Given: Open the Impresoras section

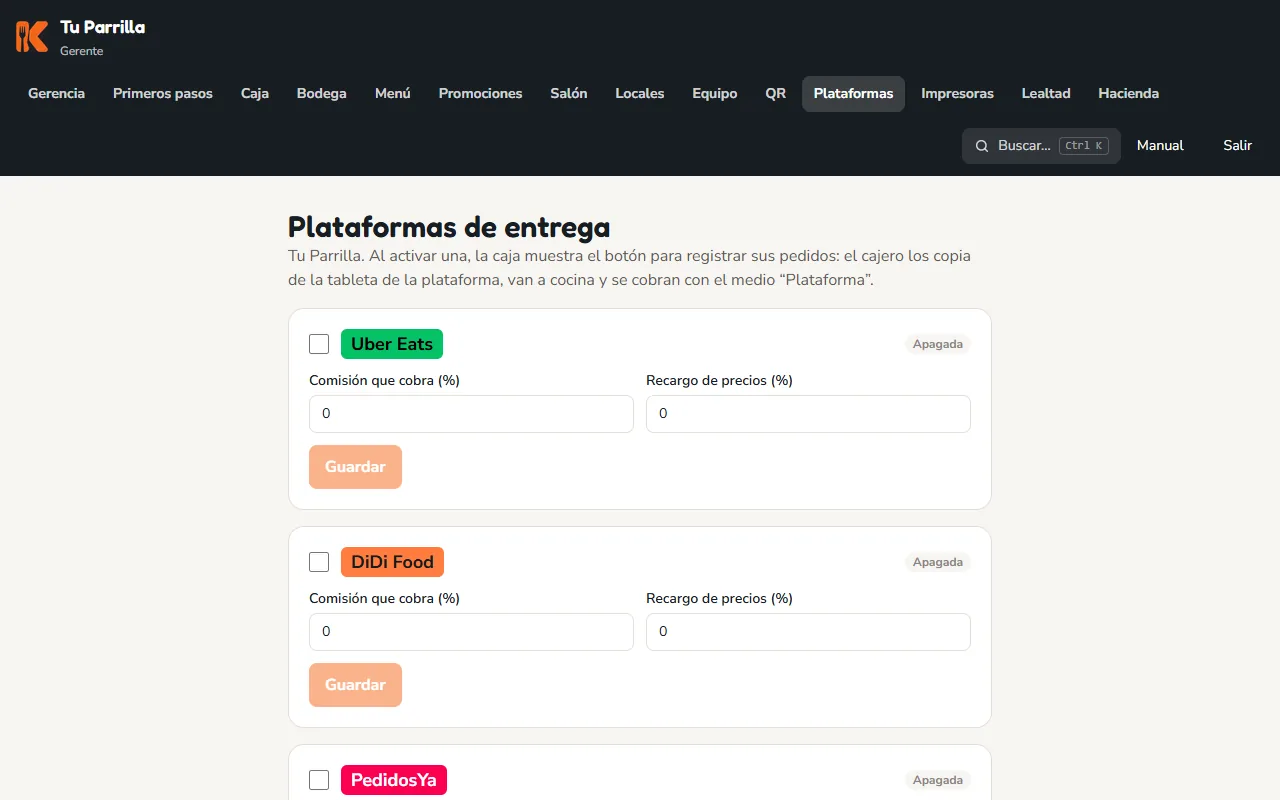Looking at the screenshot, I should click(957, 94).
